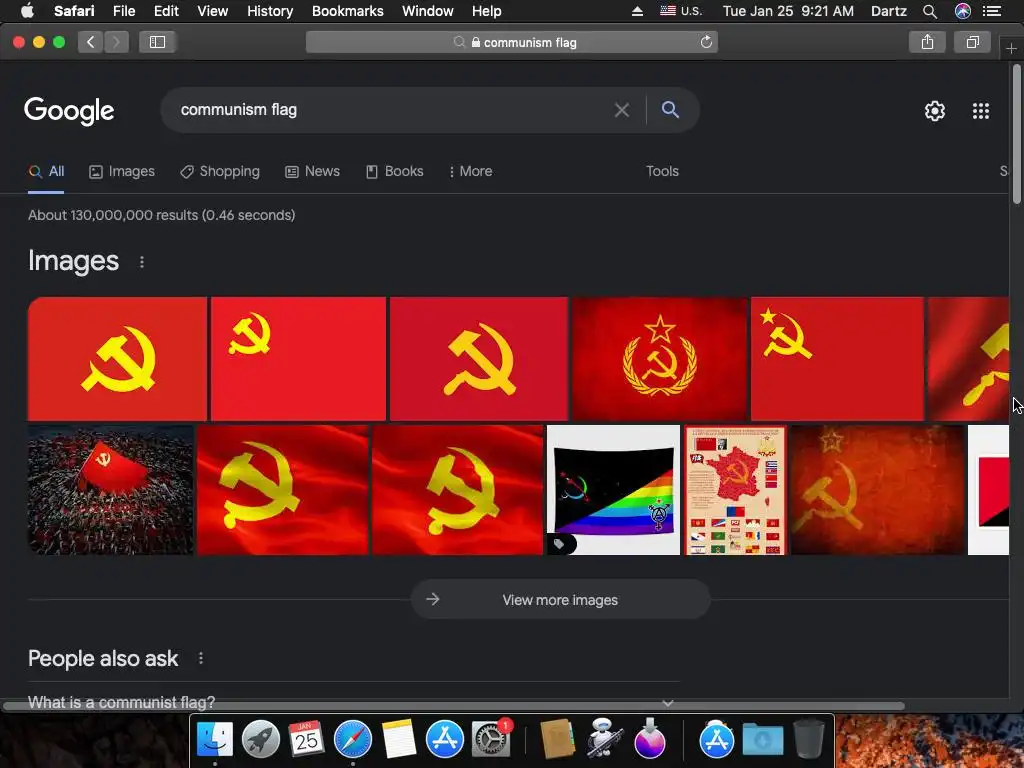Click inside the Google search field
Screen dimensions: 1024x768
[x=392, y=110]
